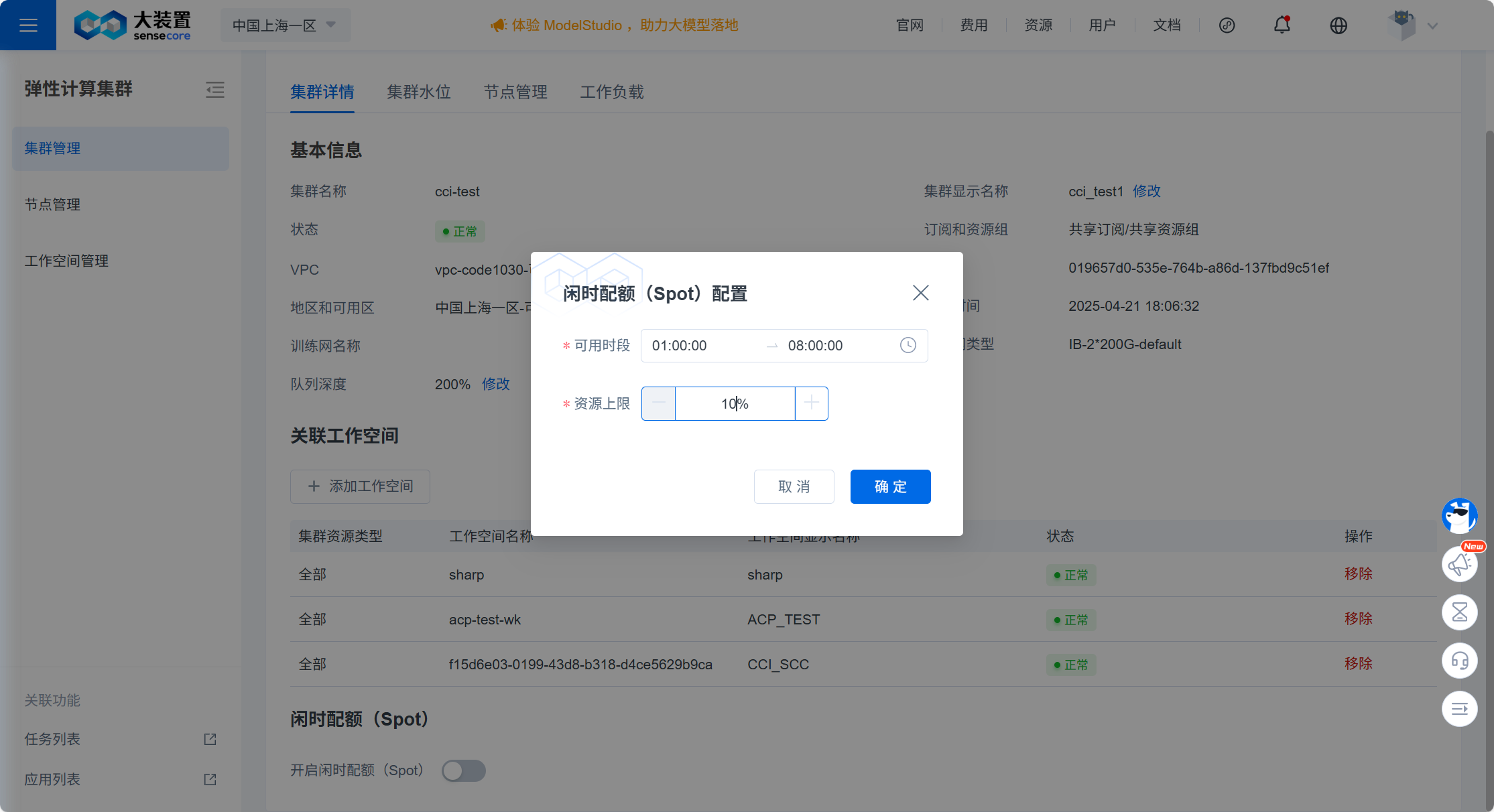Toggle the 开启闲时配额 (Spot) switch
This screenshot has width=1494, height=812.
click(x=463, y=770)
